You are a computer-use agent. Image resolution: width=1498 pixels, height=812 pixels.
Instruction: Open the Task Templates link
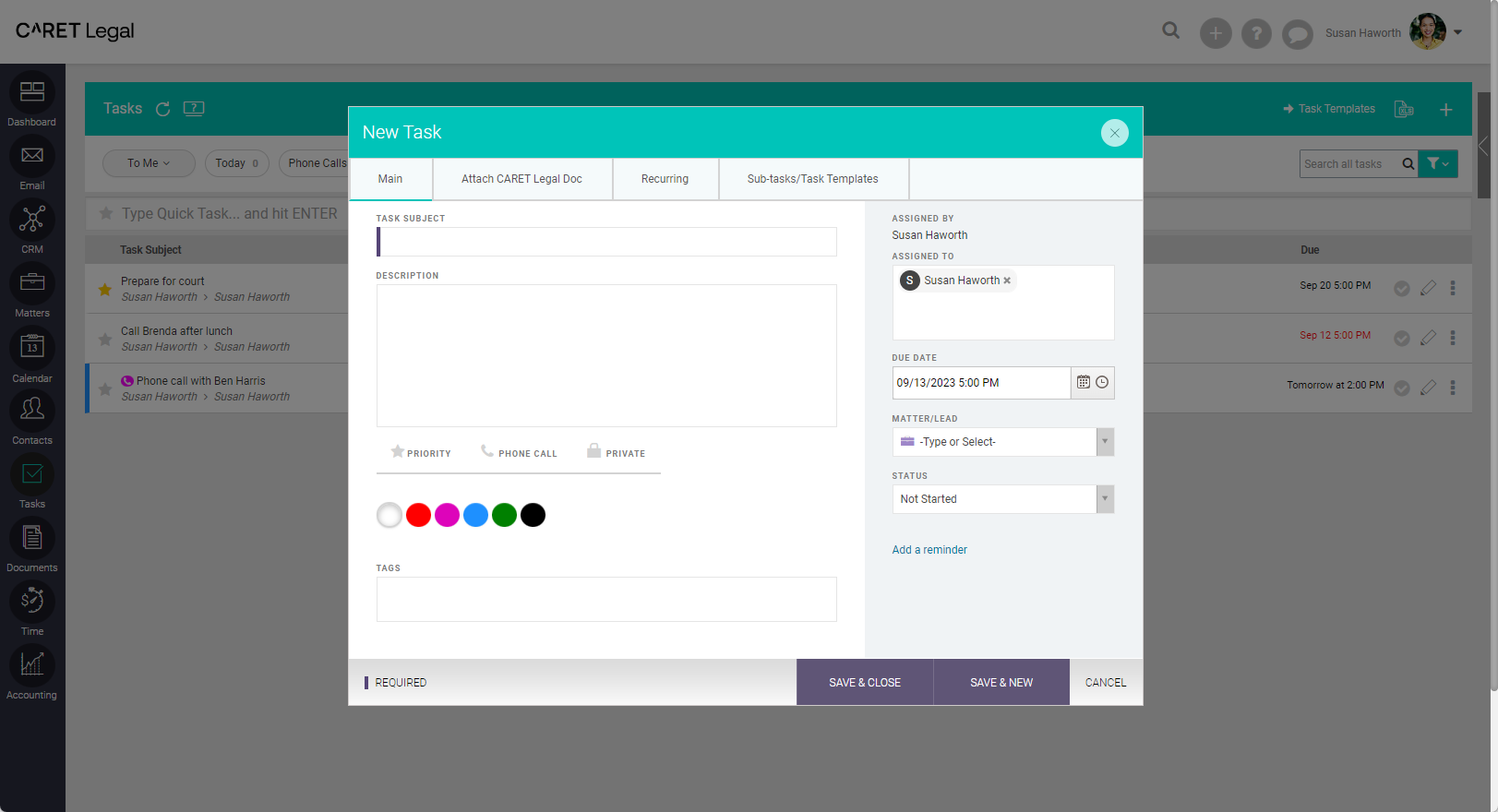pos(1329,109)
